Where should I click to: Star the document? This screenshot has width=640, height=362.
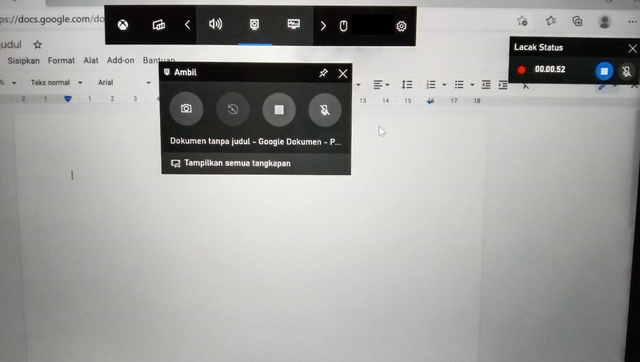(x=38, y=44)
